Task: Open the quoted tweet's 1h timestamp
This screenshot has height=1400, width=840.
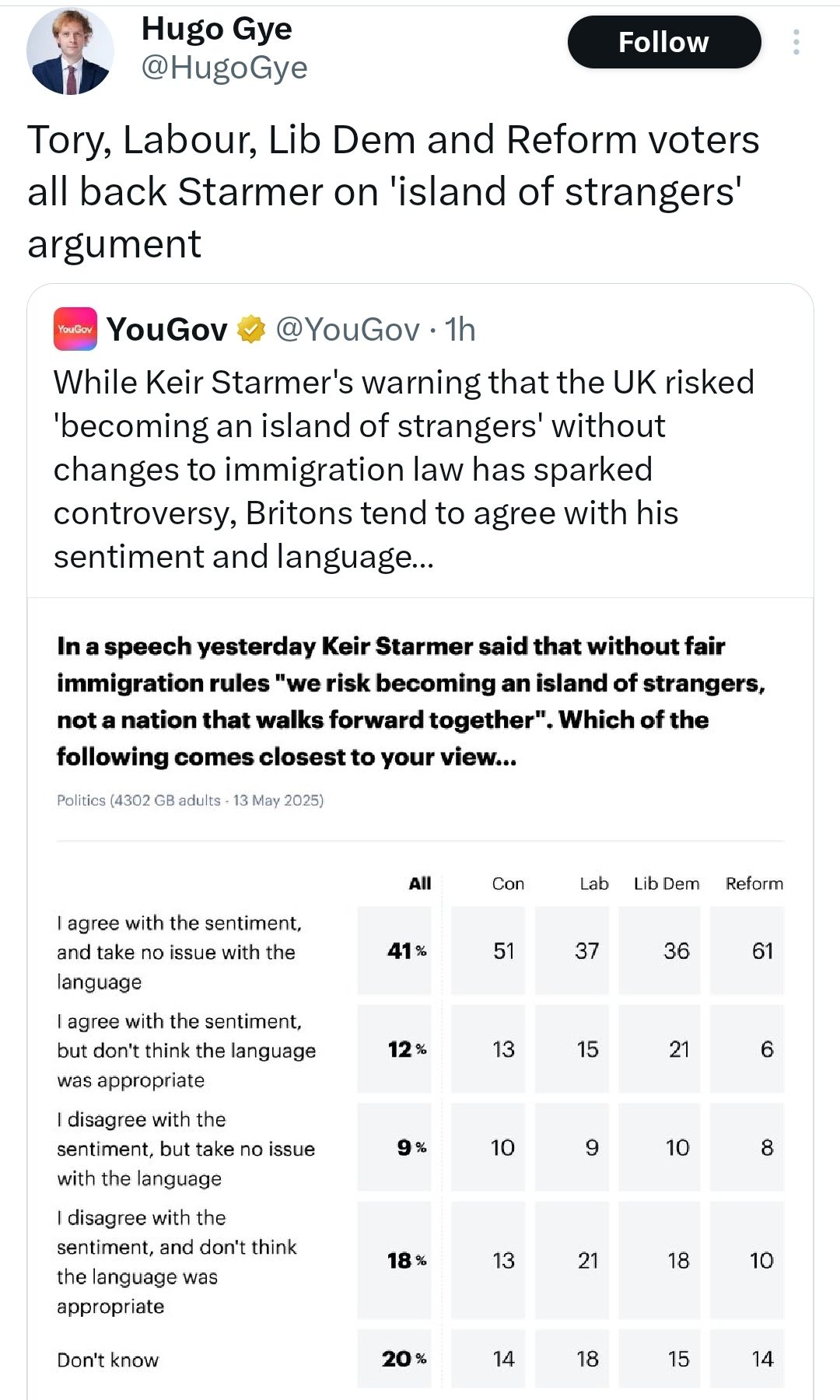Action: tap(460, 330)
